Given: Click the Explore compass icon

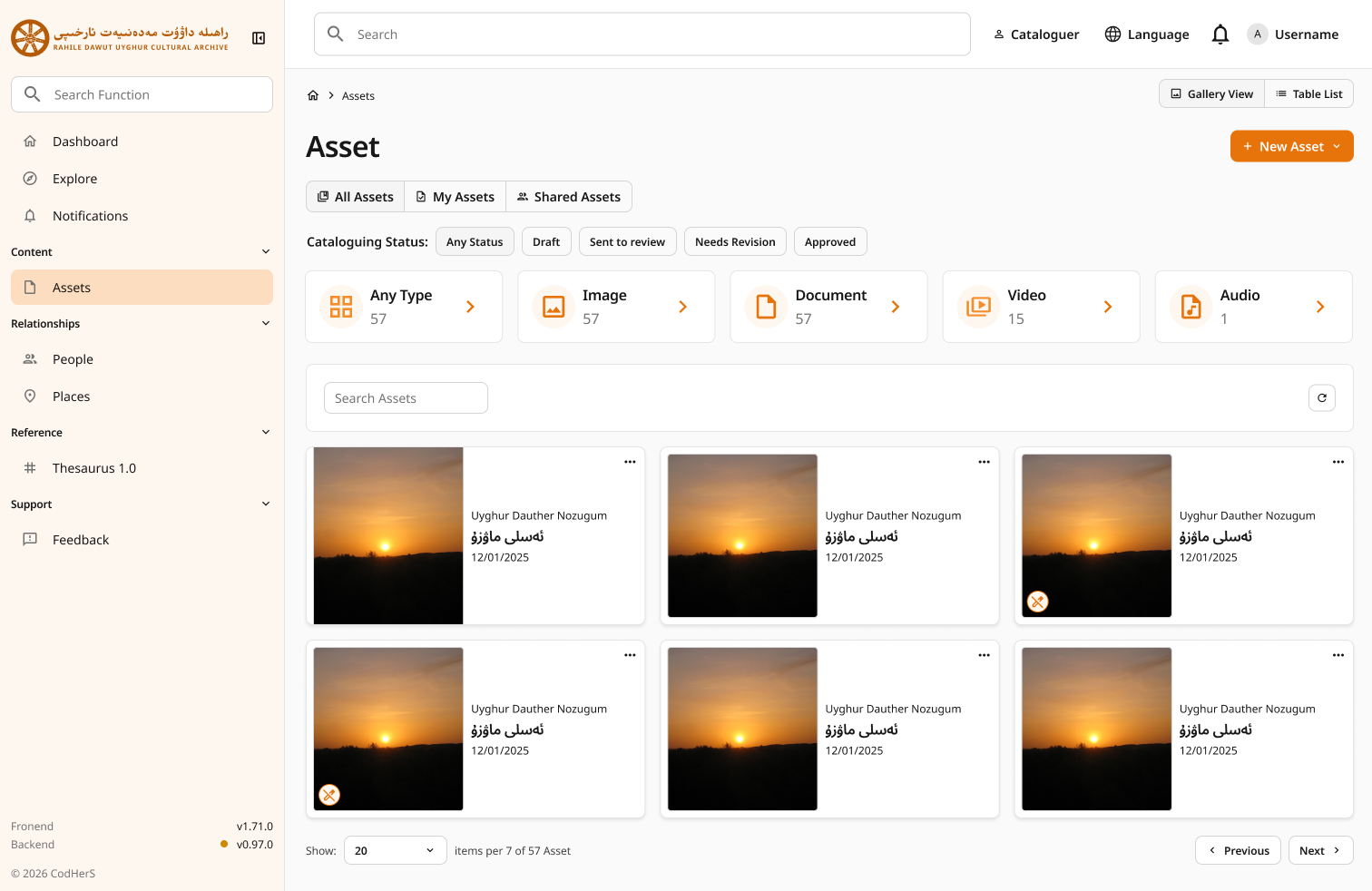Looking at the screenshot, I should coord(30,179).
